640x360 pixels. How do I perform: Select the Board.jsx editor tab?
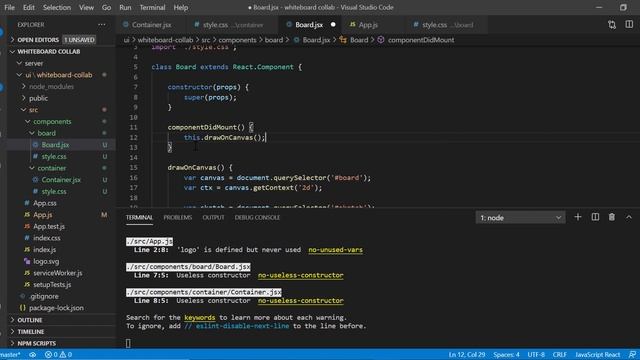coord(309,25)
